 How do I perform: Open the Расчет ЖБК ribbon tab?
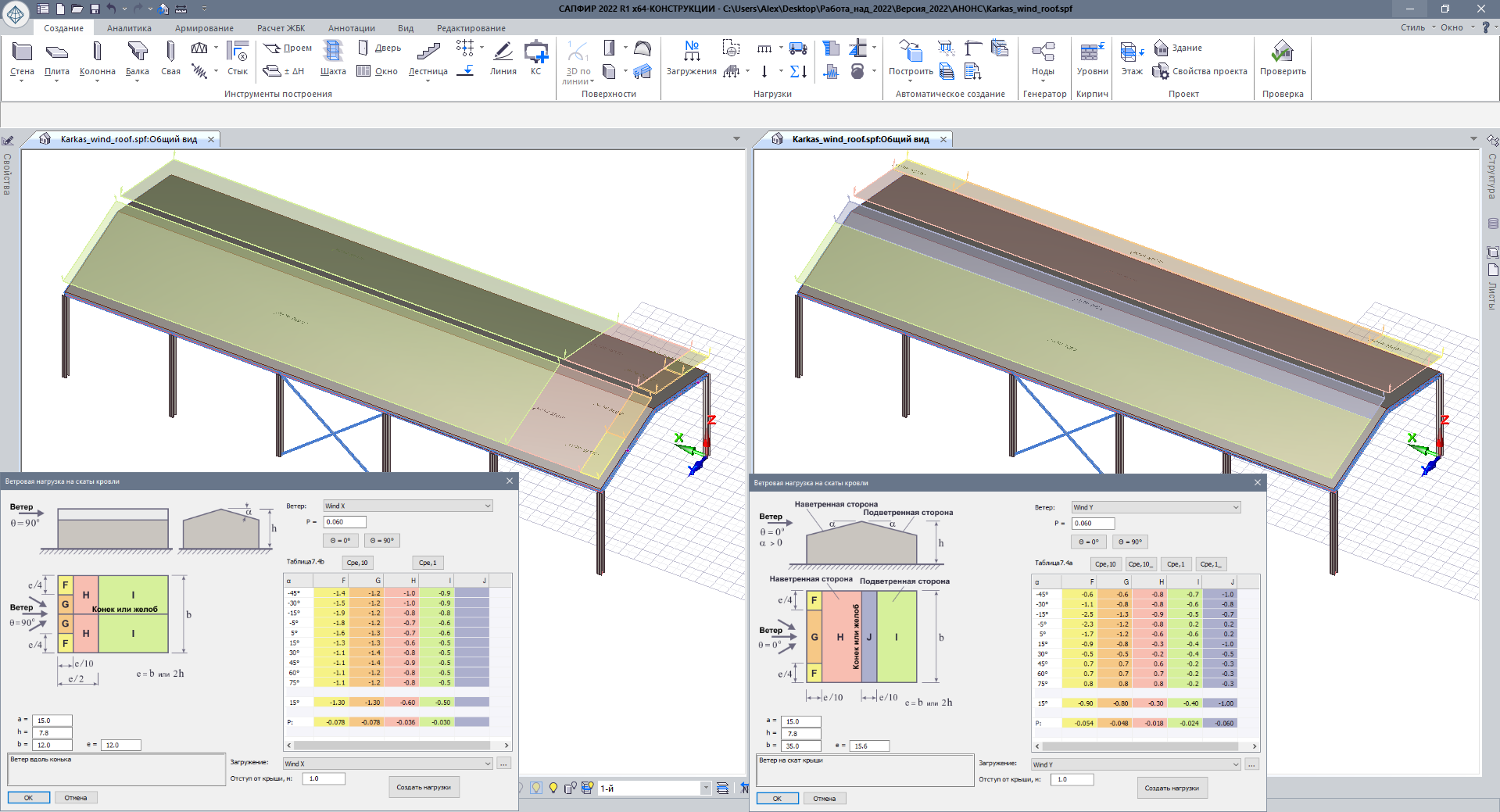pos(281,28)
